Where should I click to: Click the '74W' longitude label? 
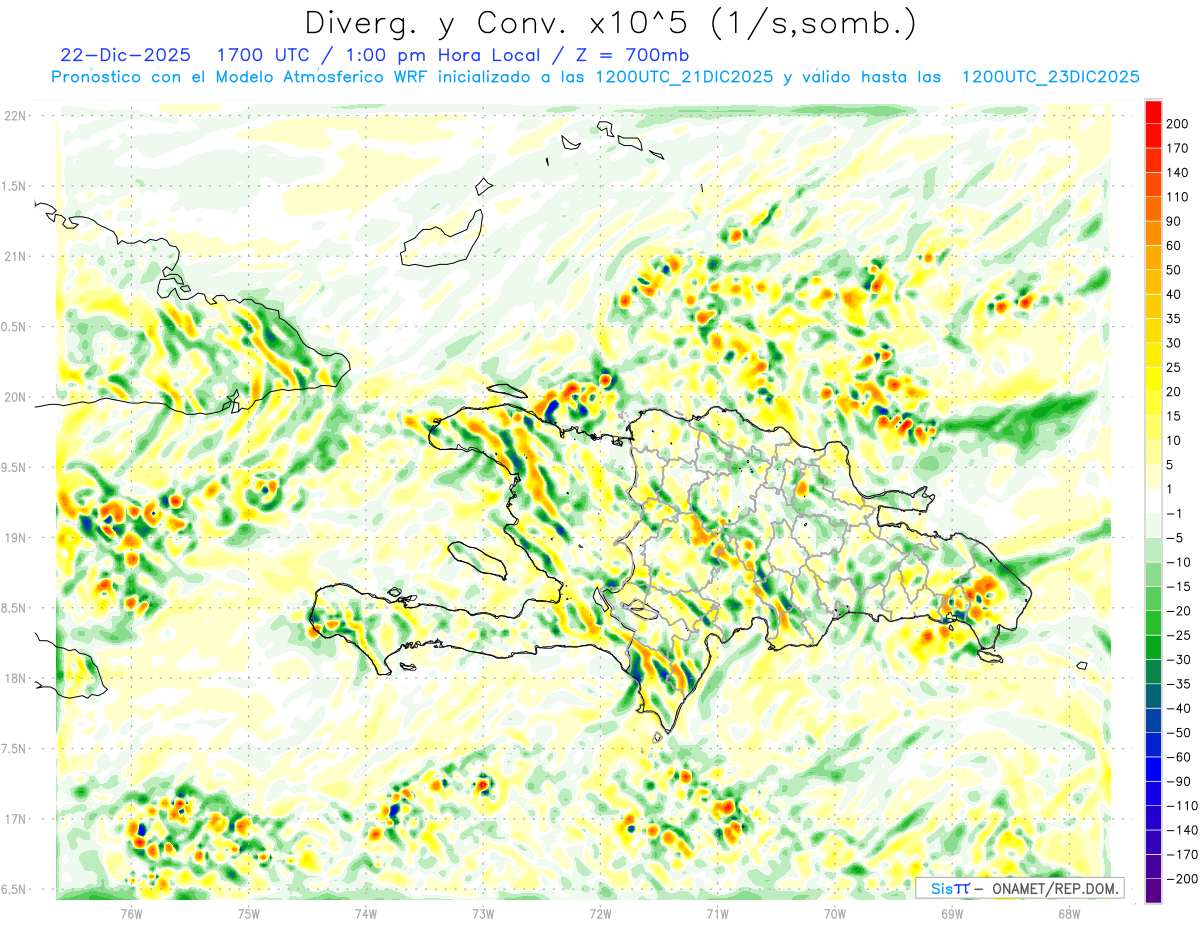(366, 912)
